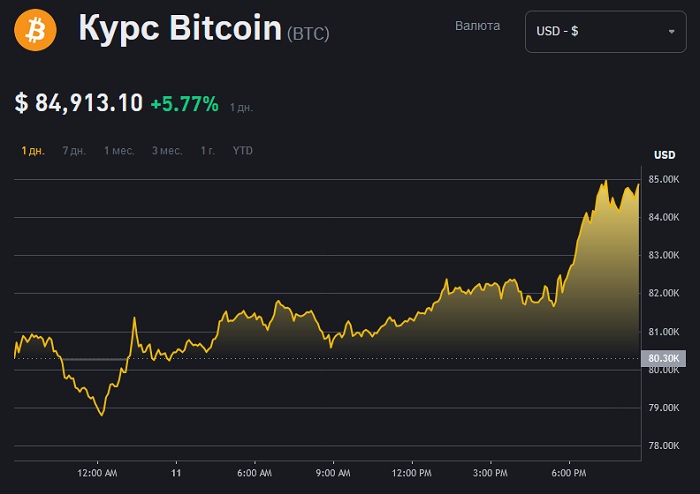Click the 11 date axis label

click(176, 473)
